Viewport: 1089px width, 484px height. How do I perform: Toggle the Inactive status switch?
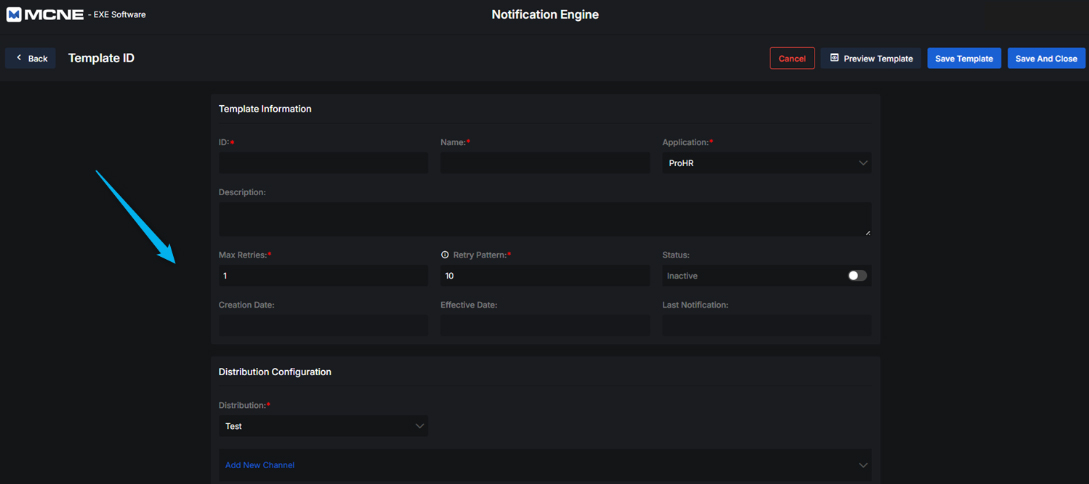[857, 276]
